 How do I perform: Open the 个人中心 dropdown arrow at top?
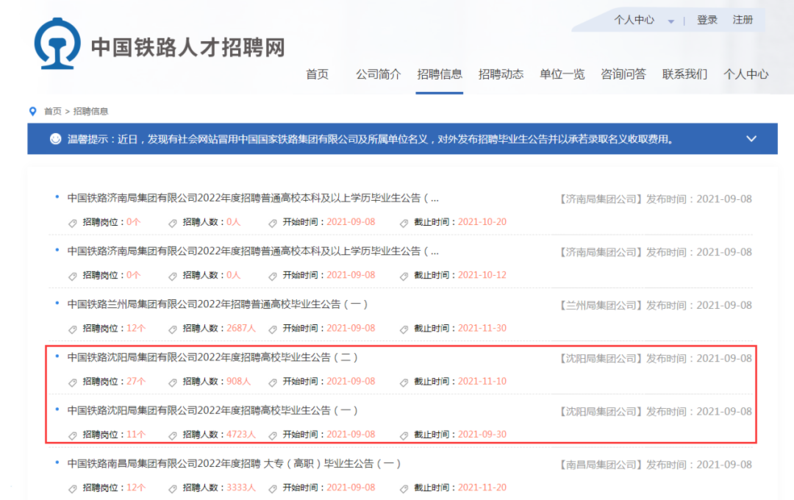coord(671,21)
